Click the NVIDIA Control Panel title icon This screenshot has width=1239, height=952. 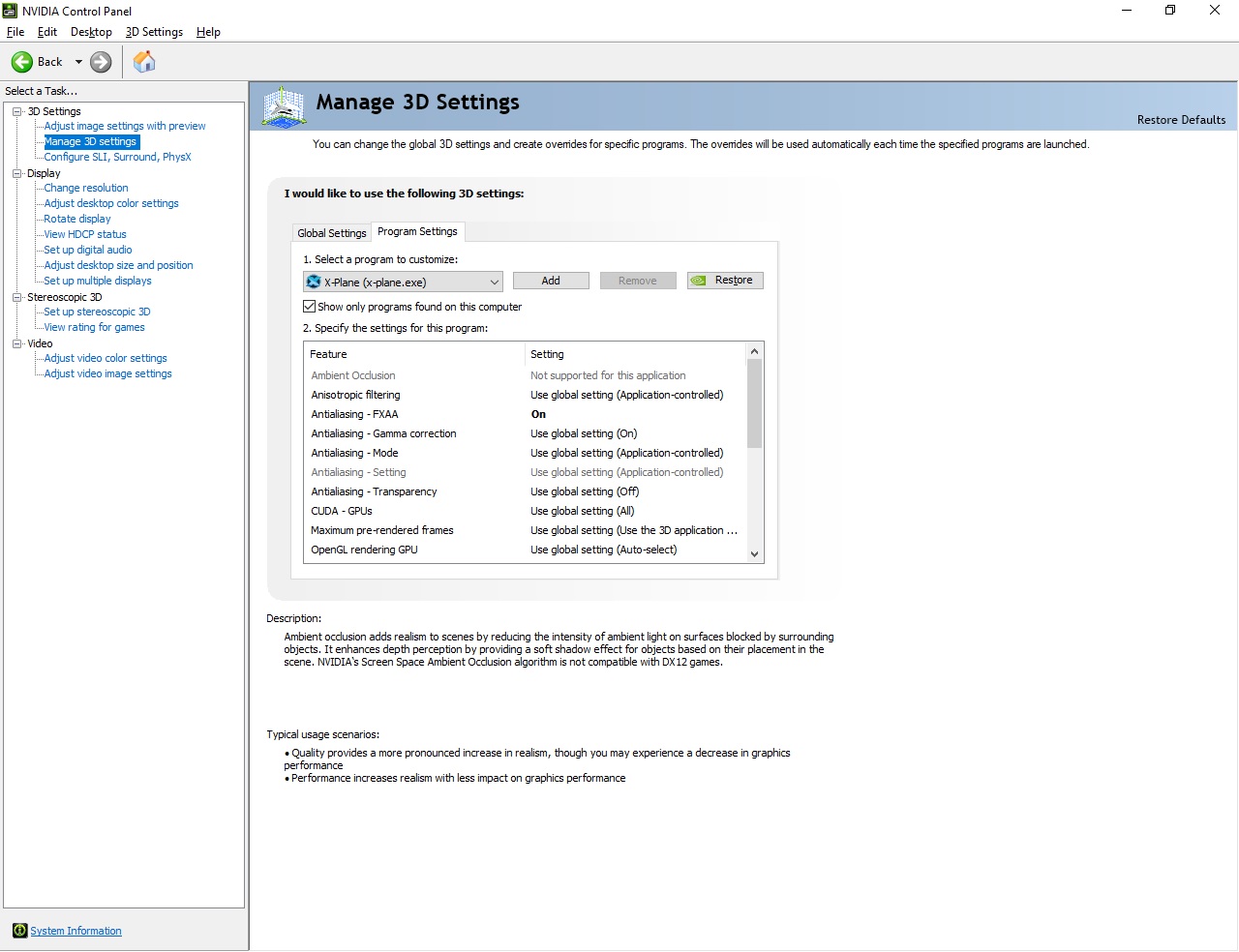[11, 11]
